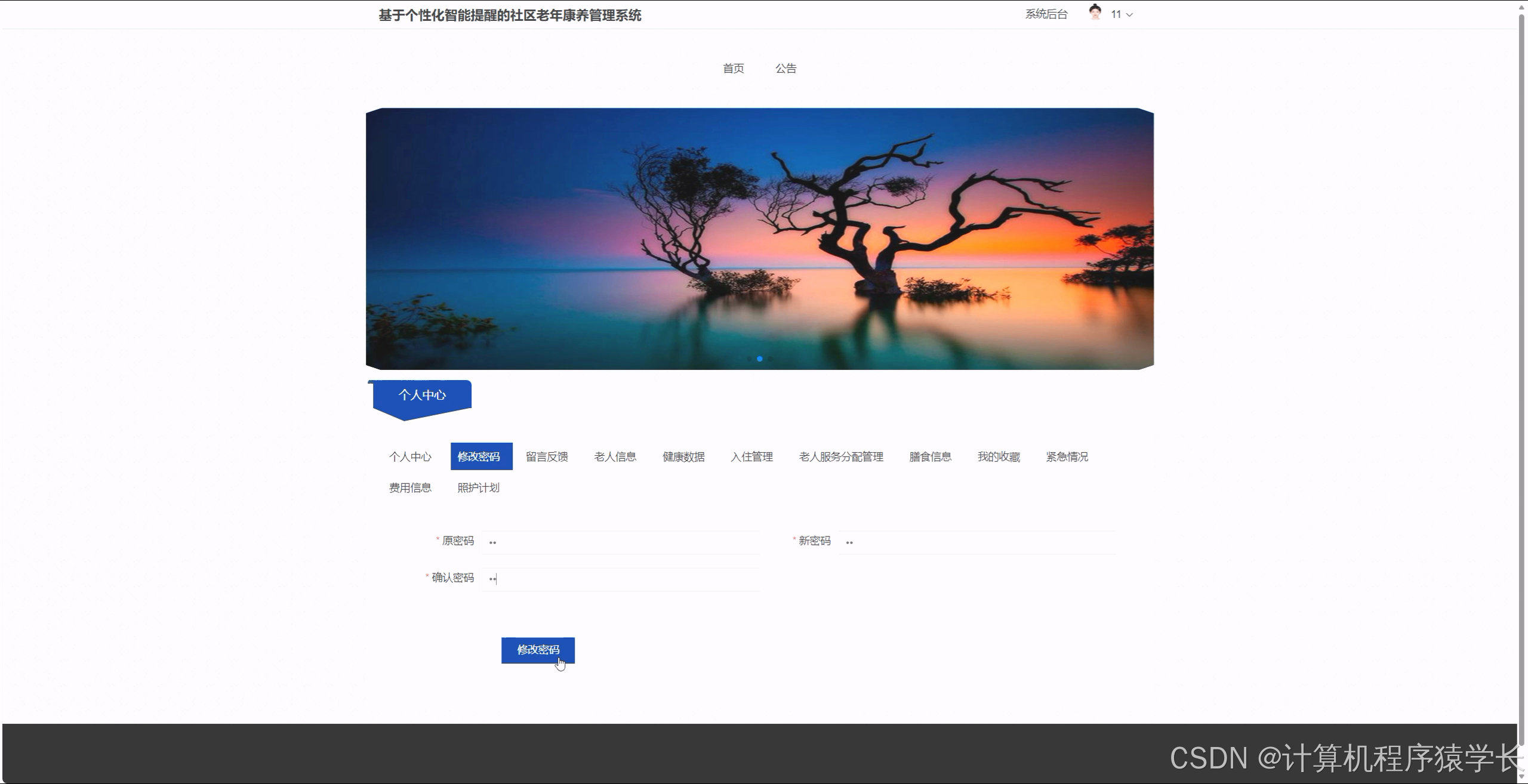The height and width of the screenshot is (784, 1528).
Task: Switch to 照护计划 tab
Action: pos(478,487)
